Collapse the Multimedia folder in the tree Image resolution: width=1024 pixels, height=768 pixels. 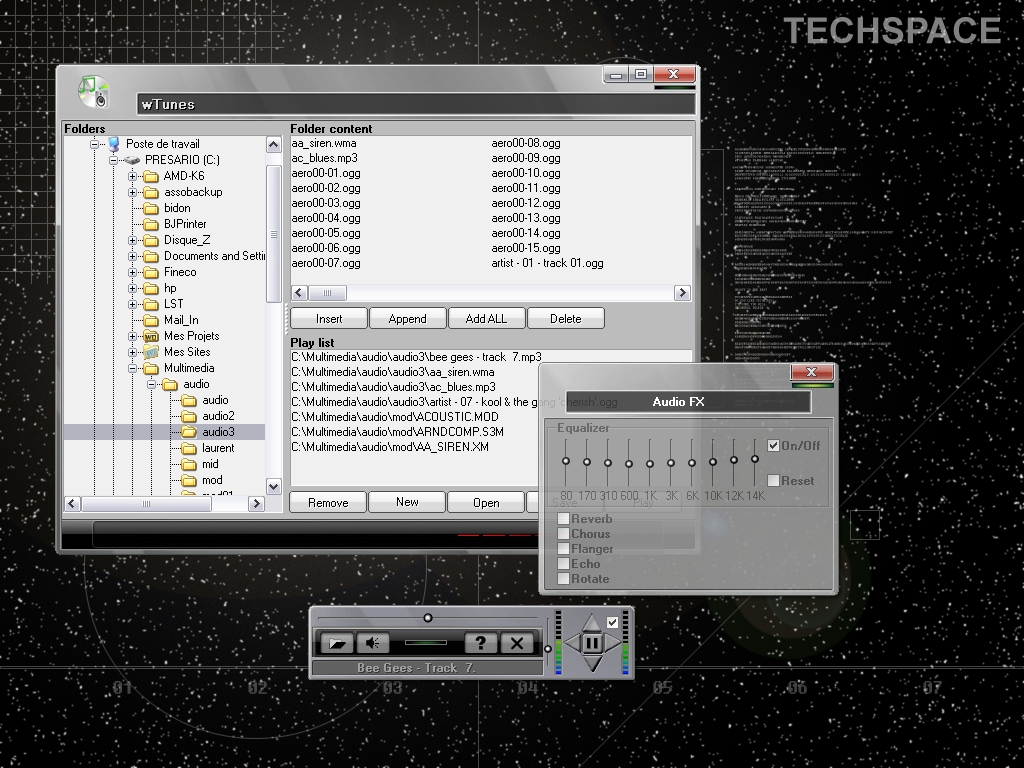tap(133, 368)
